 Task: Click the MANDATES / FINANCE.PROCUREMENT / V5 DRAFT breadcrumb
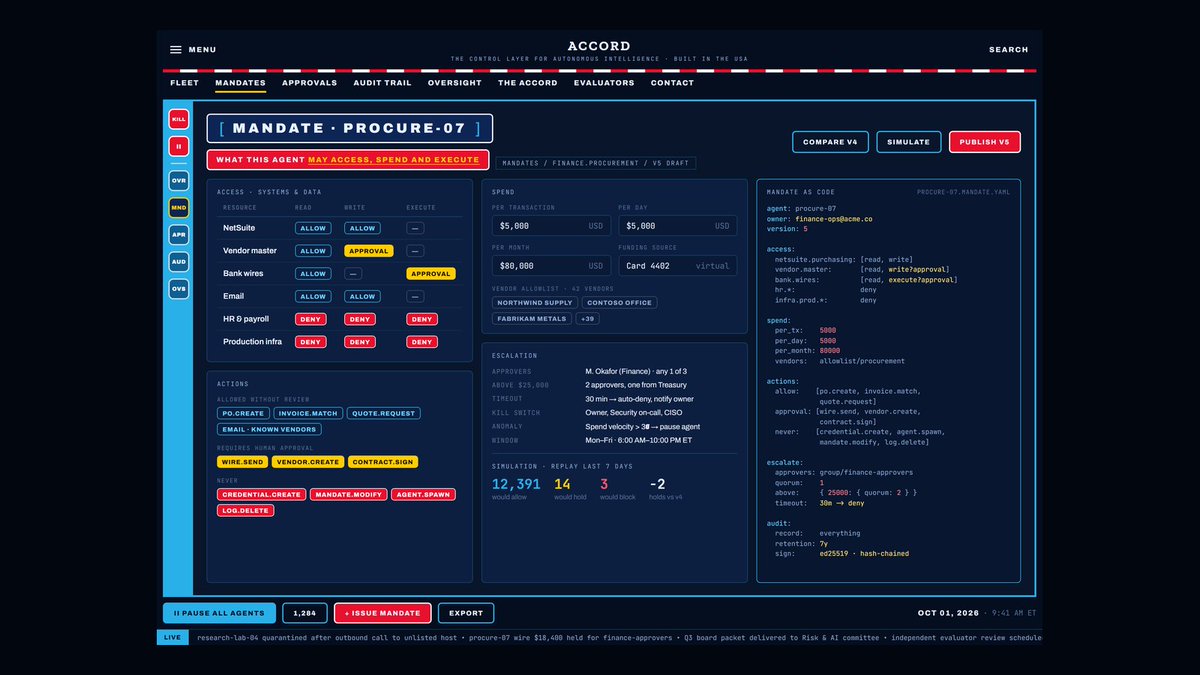click(x=596, y=162)
